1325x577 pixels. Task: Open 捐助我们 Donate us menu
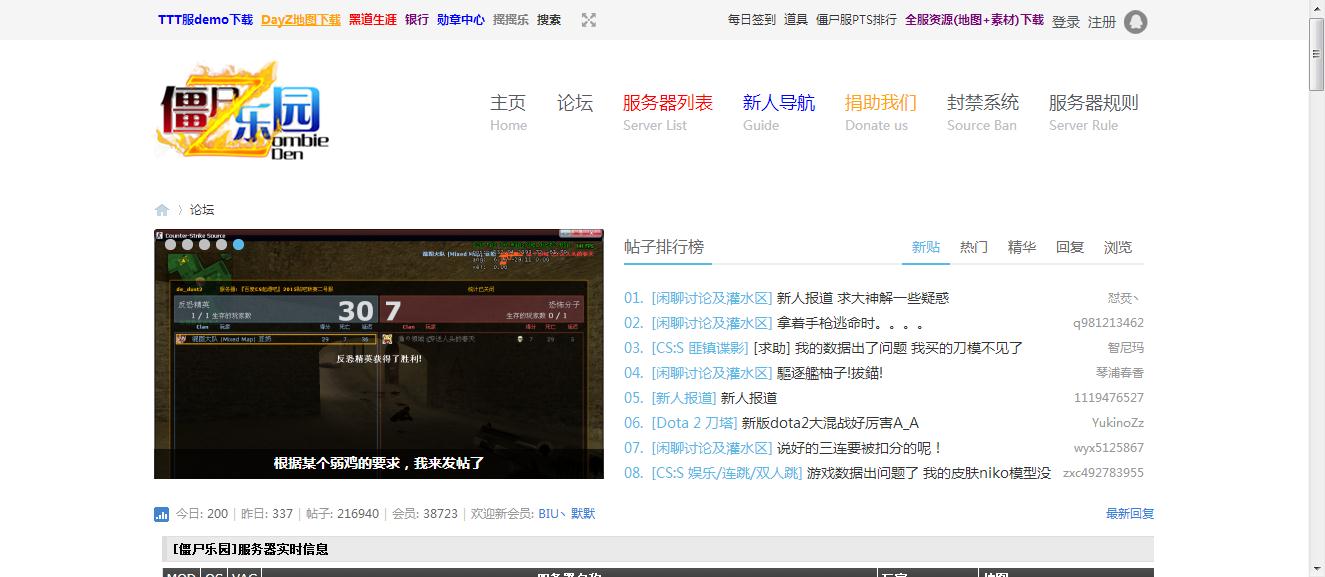(x=881, y=112)
